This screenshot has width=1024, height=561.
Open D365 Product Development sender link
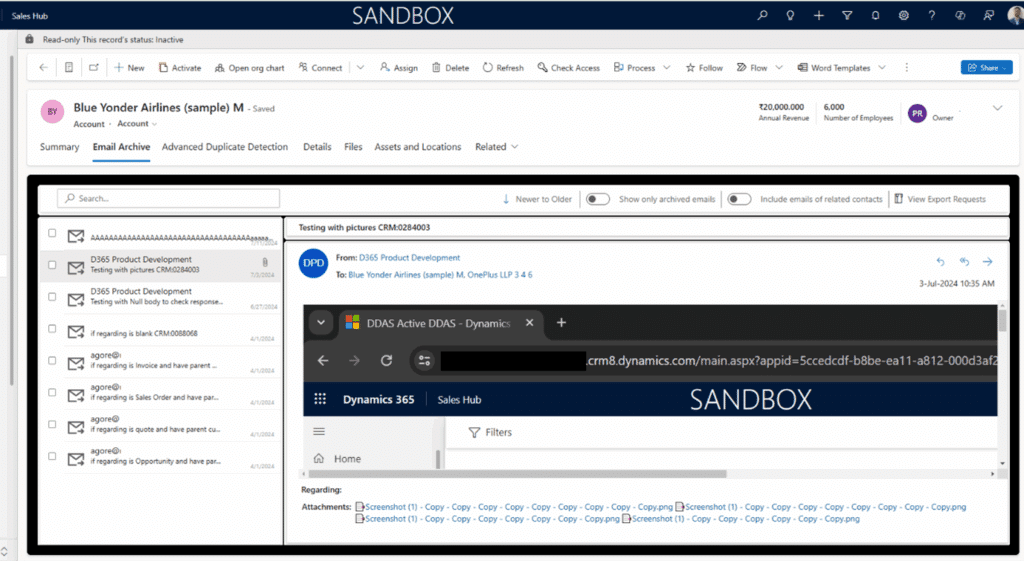pos(409,258)
